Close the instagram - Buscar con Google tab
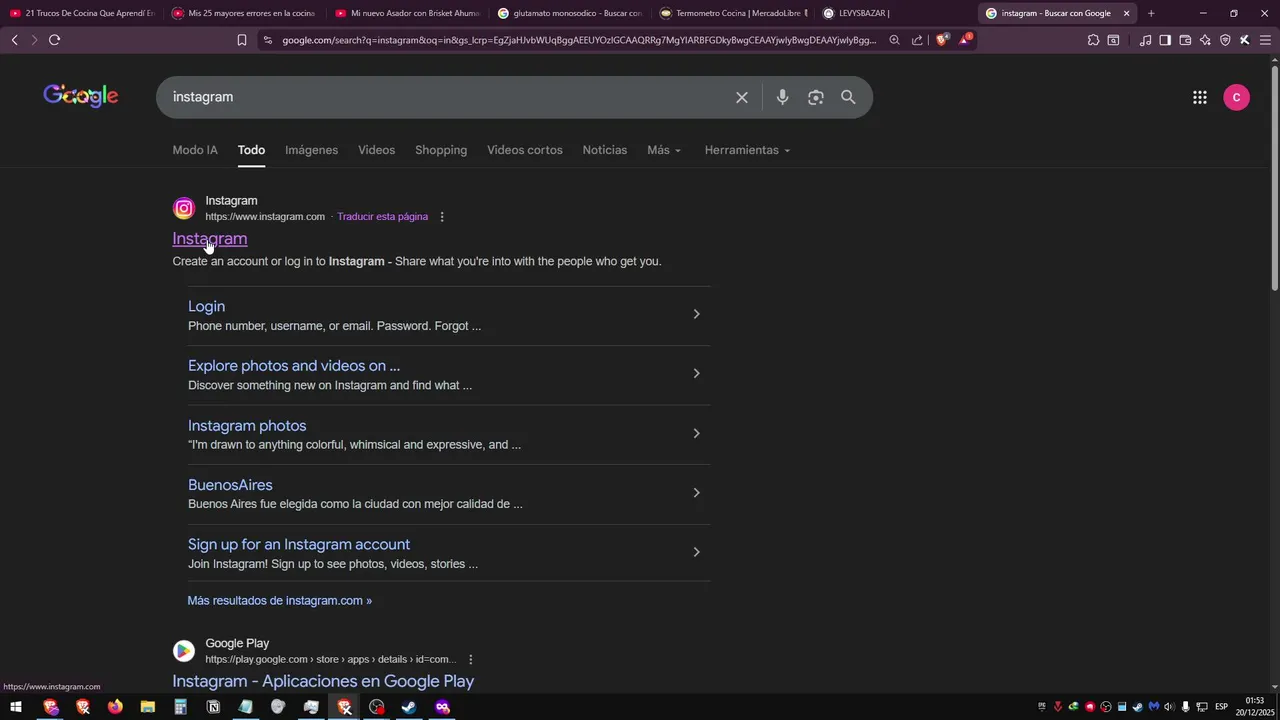The image size is (1280, 720). pyautogui.click(x=1126, y=13)
